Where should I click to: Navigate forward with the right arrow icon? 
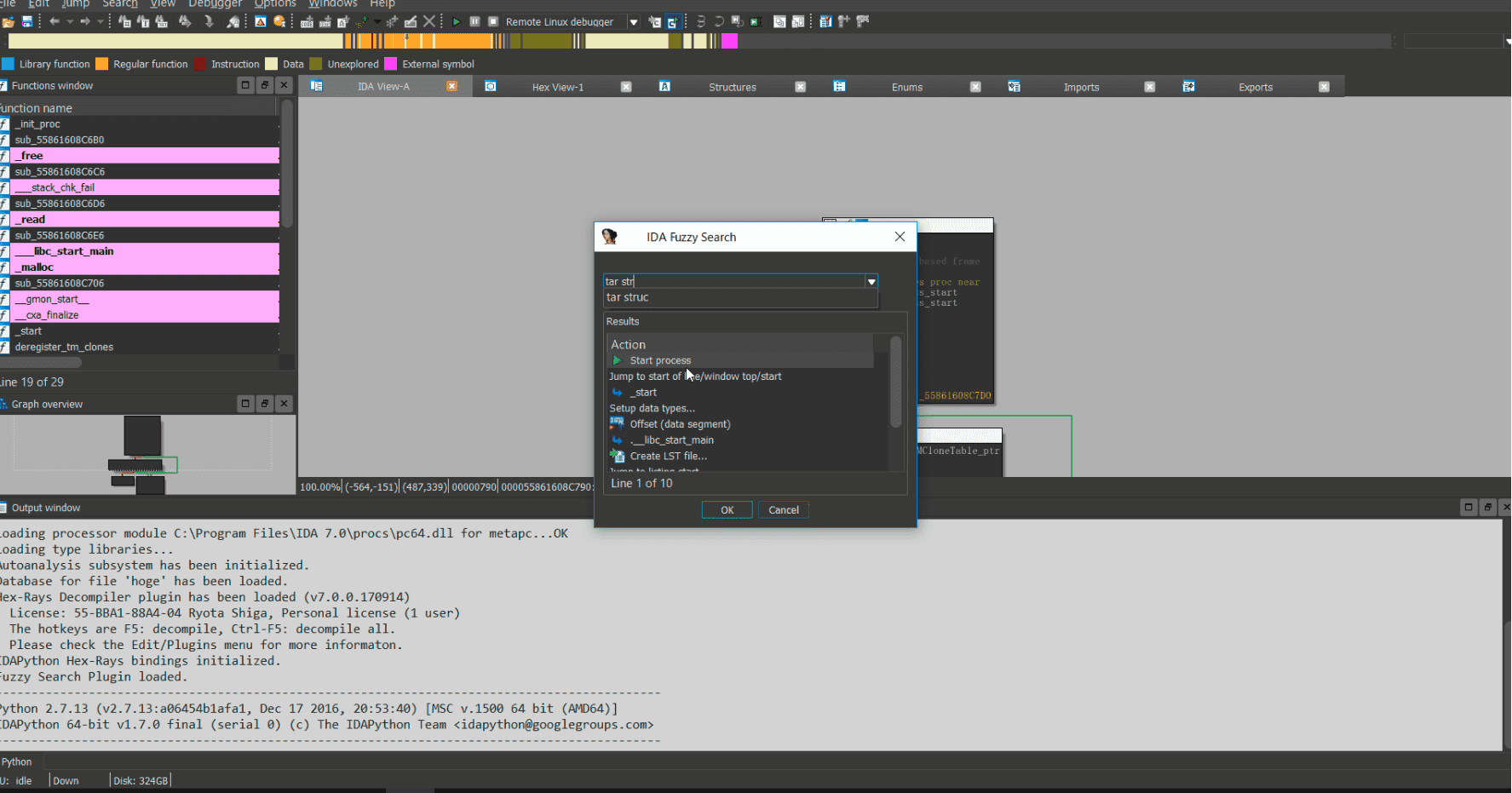(85, 21)
